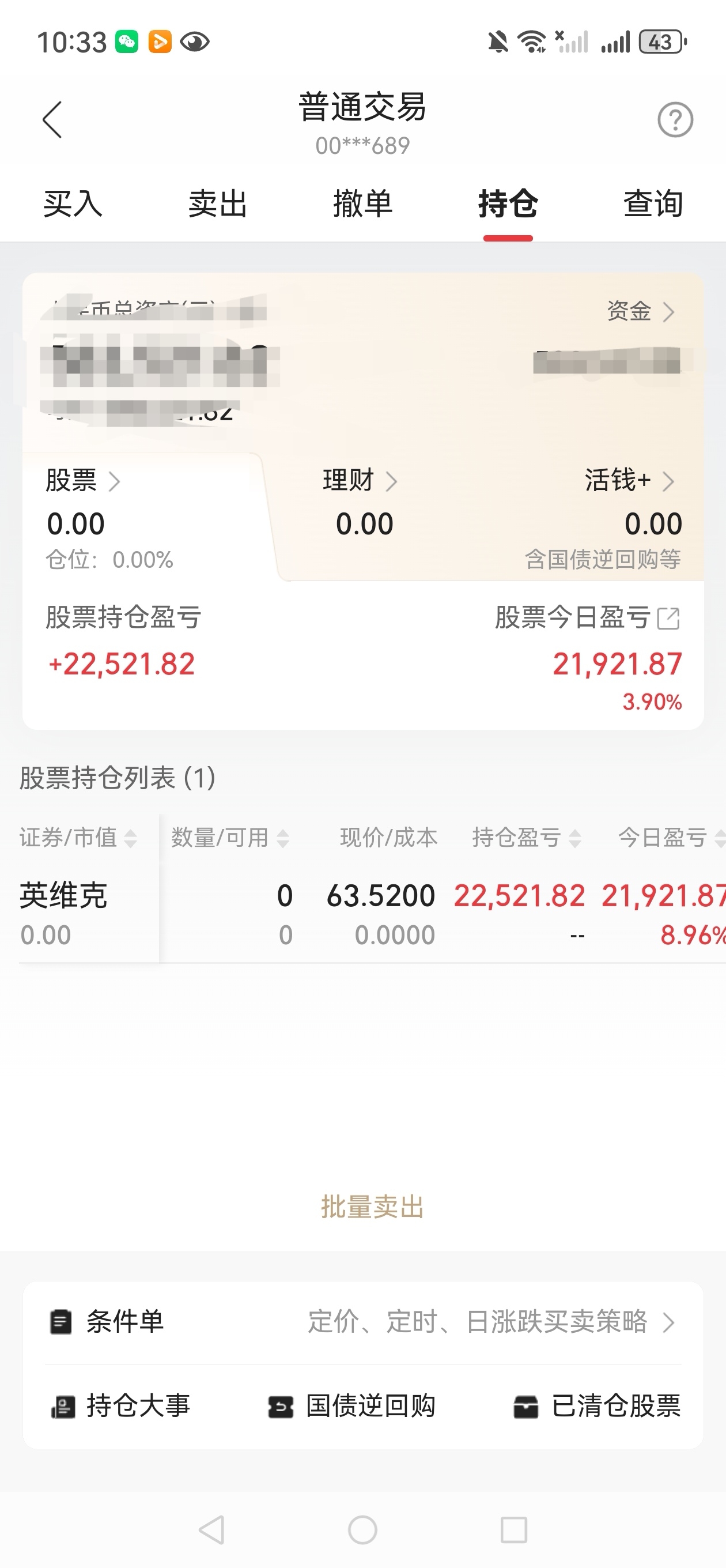Tap Android home circle button
Screen dimensions: 726x1568
coord(362,1529)
